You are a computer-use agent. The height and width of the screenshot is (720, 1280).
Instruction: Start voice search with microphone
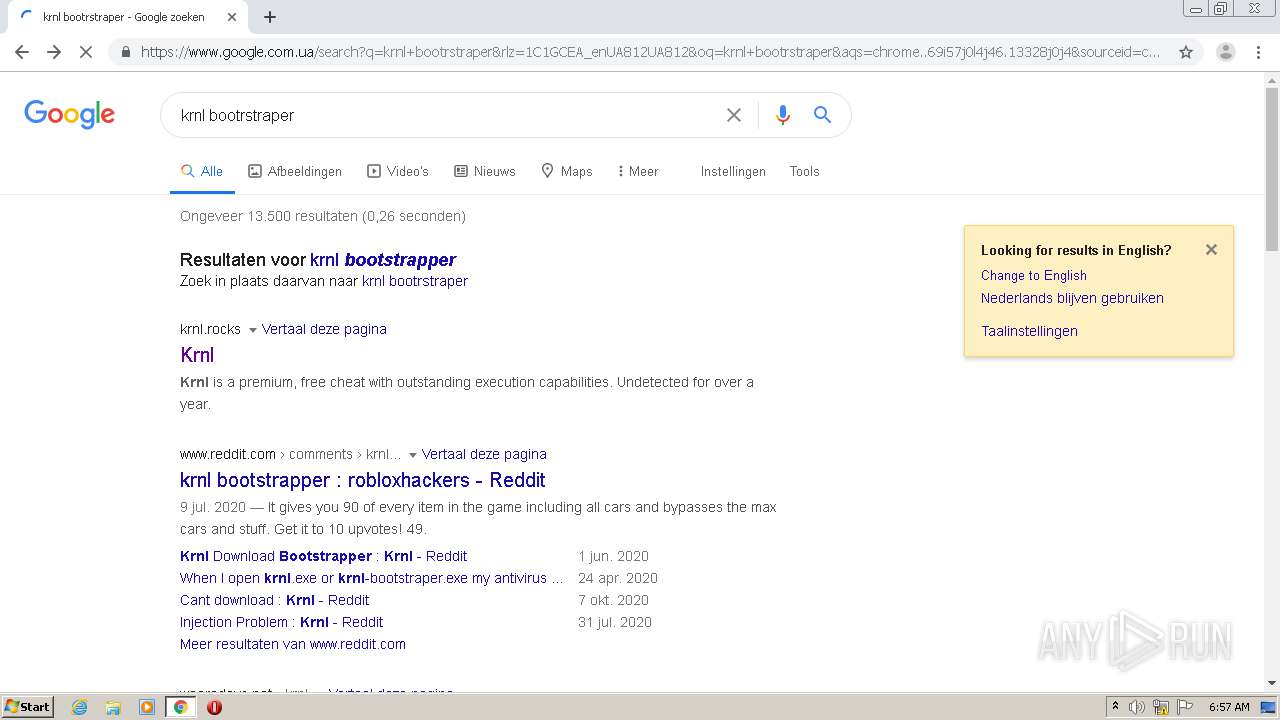(x=783, y=115)
